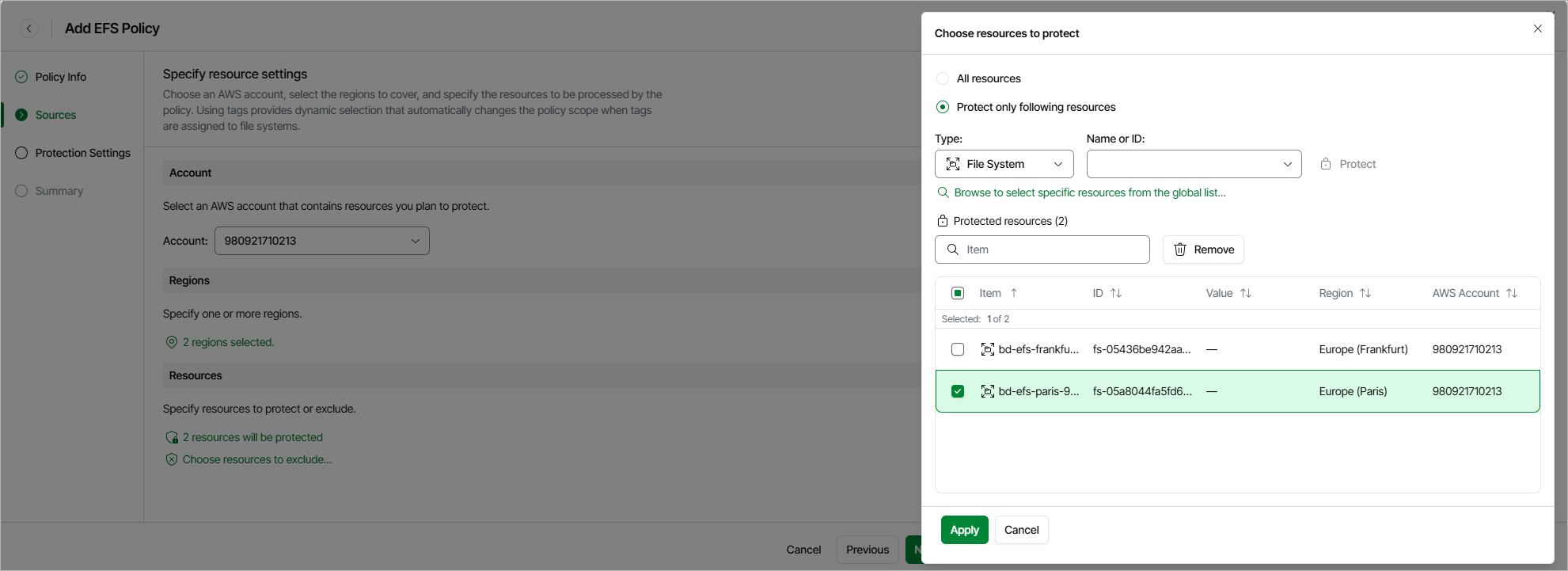Sort by AWS Account column arrows
Viewport: 1568px width, 571px height.
[x=1512, y=293]
